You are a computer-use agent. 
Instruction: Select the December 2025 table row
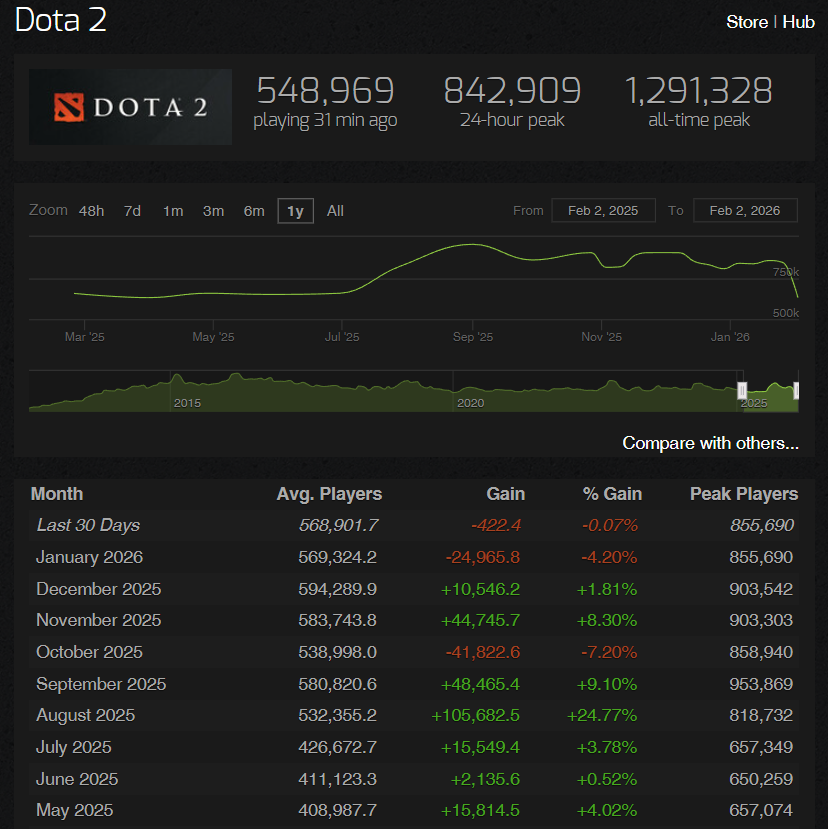(x=414, y=588)
